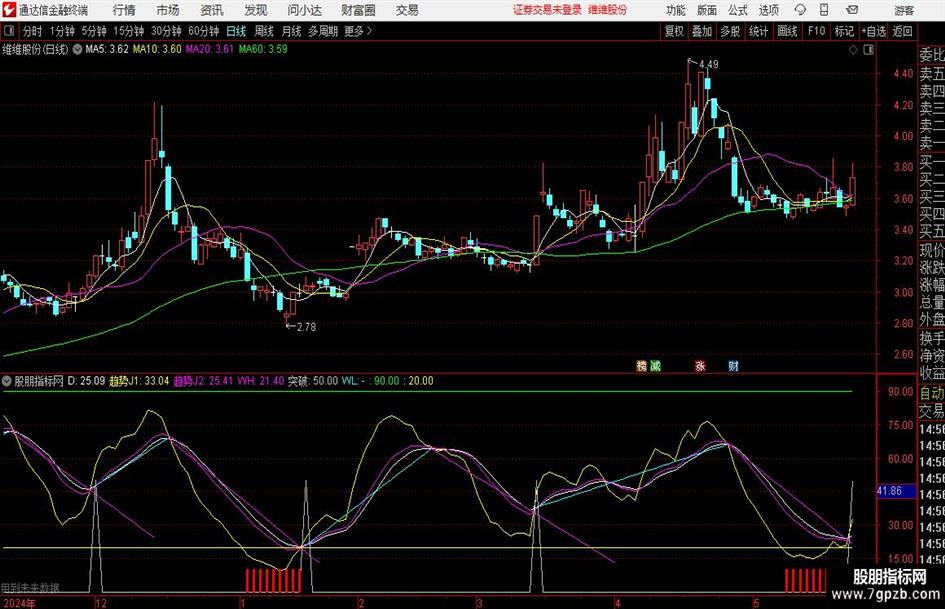This screenshot has height=609, width=945.
Task: Click the 复权 button
Action: tap(674, 31)
